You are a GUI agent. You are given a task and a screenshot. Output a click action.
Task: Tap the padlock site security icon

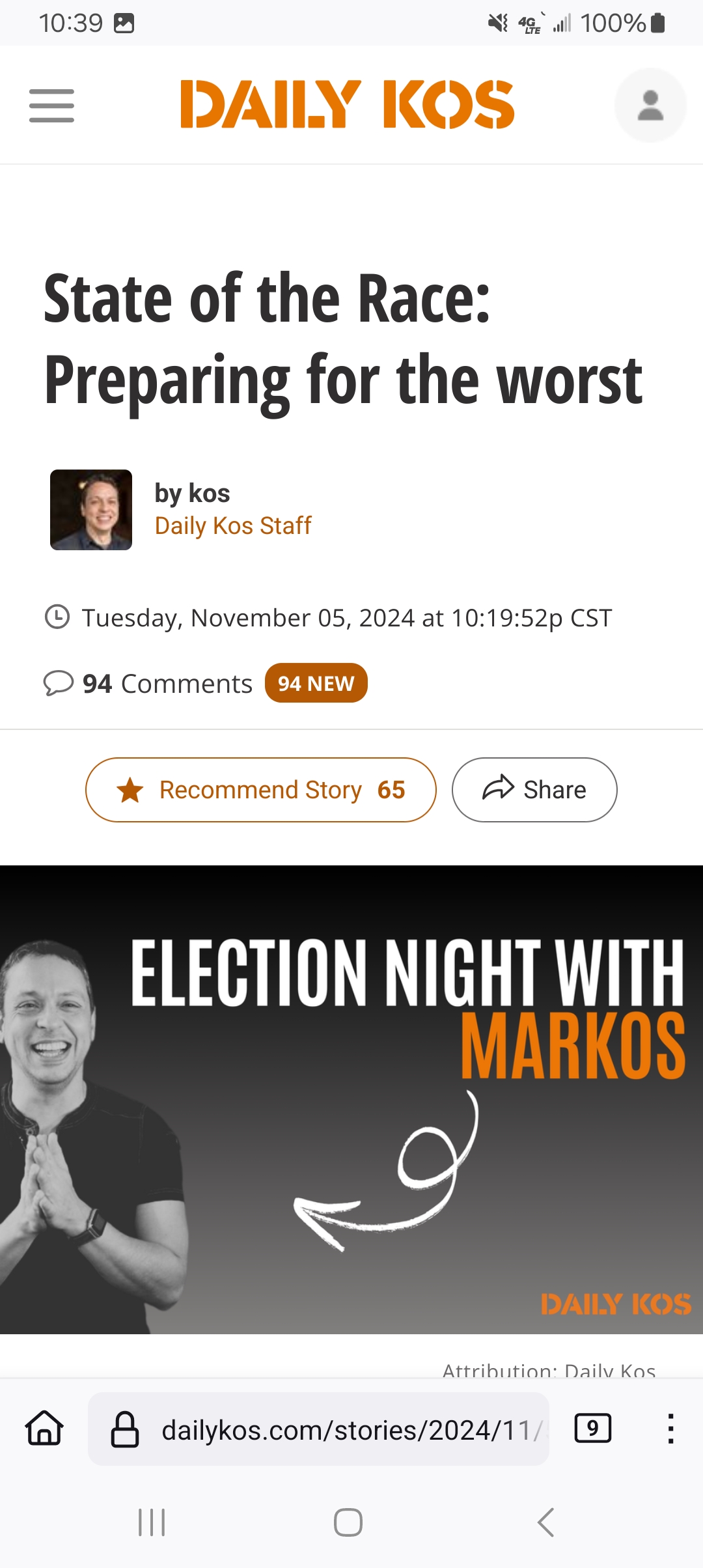[125, 1429]
